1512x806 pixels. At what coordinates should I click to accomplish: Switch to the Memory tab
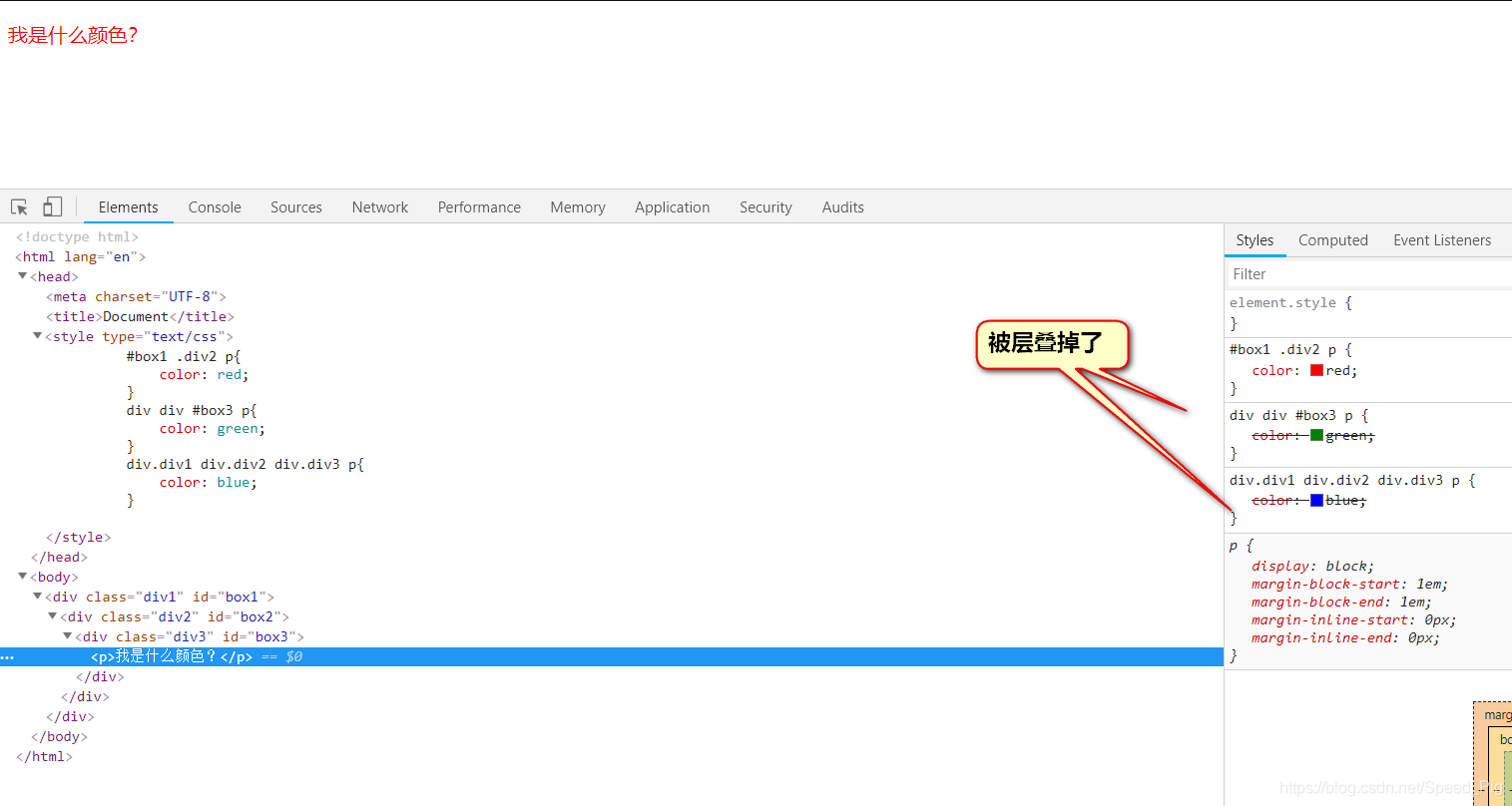[578, 207]
